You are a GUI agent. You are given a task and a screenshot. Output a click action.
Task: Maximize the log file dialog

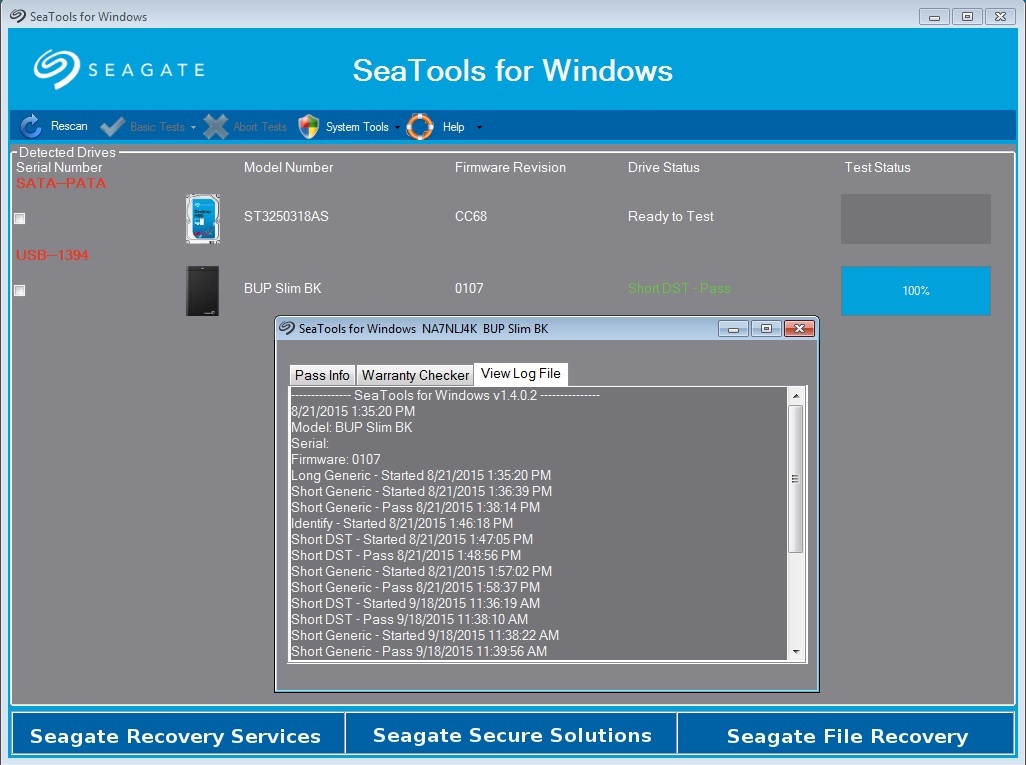pos(766,329)
